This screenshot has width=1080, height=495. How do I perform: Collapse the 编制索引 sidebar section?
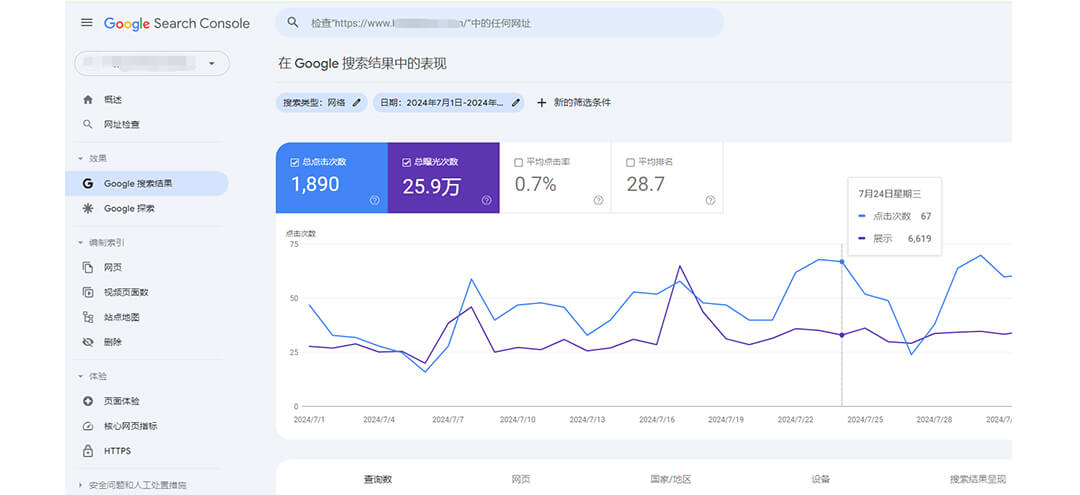pos(101,242)
